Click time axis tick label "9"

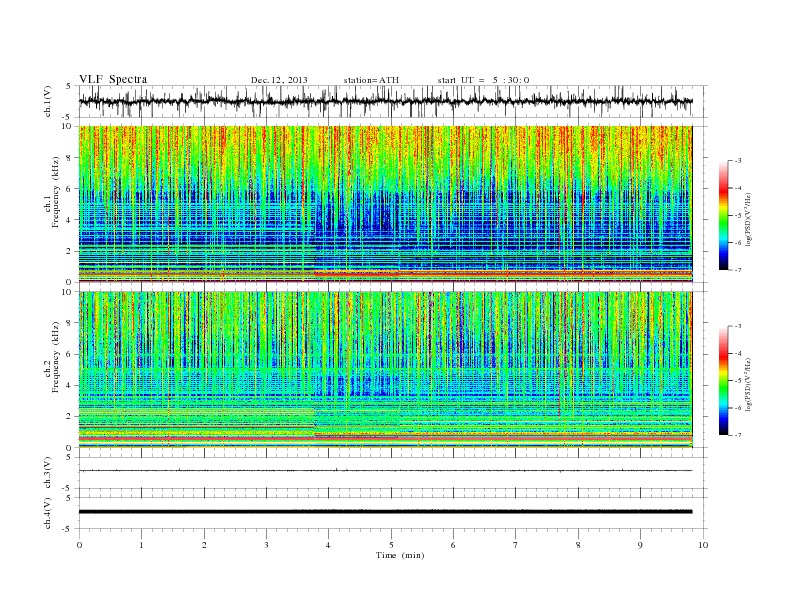640,545
